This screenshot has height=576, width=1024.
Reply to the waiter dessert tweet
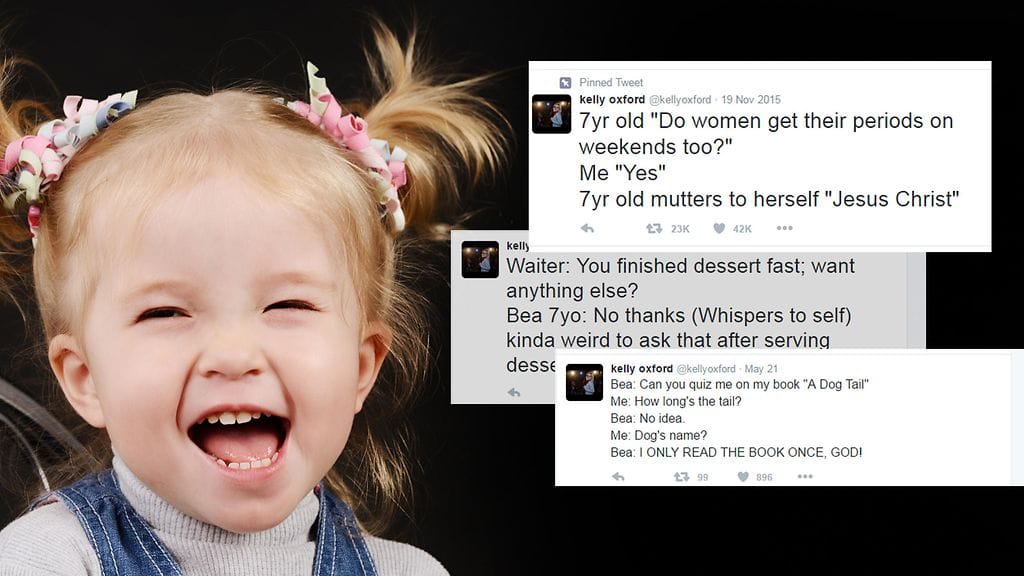514,392
